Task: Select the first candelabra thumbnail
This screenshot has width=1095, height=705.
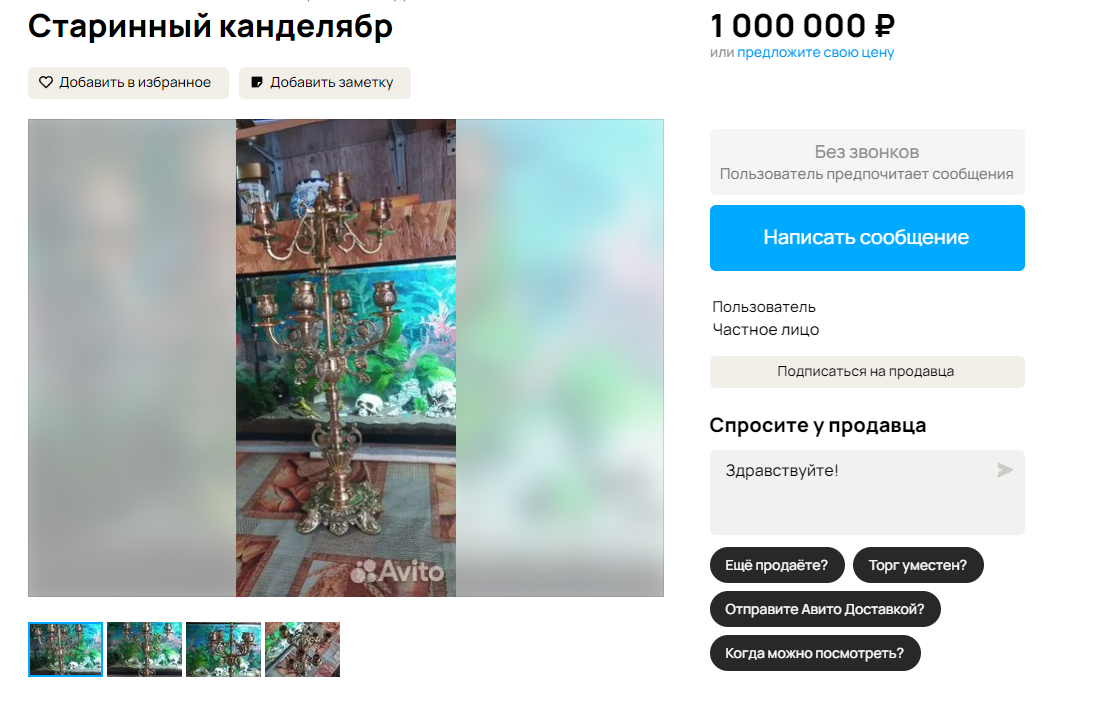Action: click(x=66, y=649)
